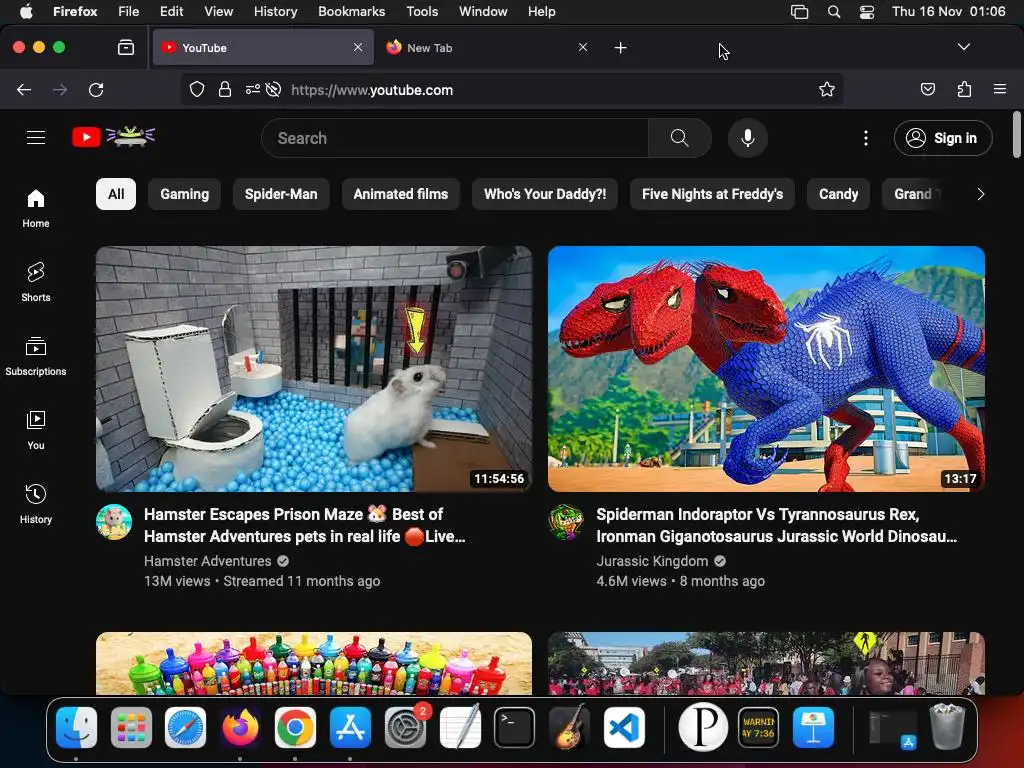Open Hamster Escapes Prison Maze video title
The height and width of the screenshot is (768, 1024).
(x=304, y=525)
